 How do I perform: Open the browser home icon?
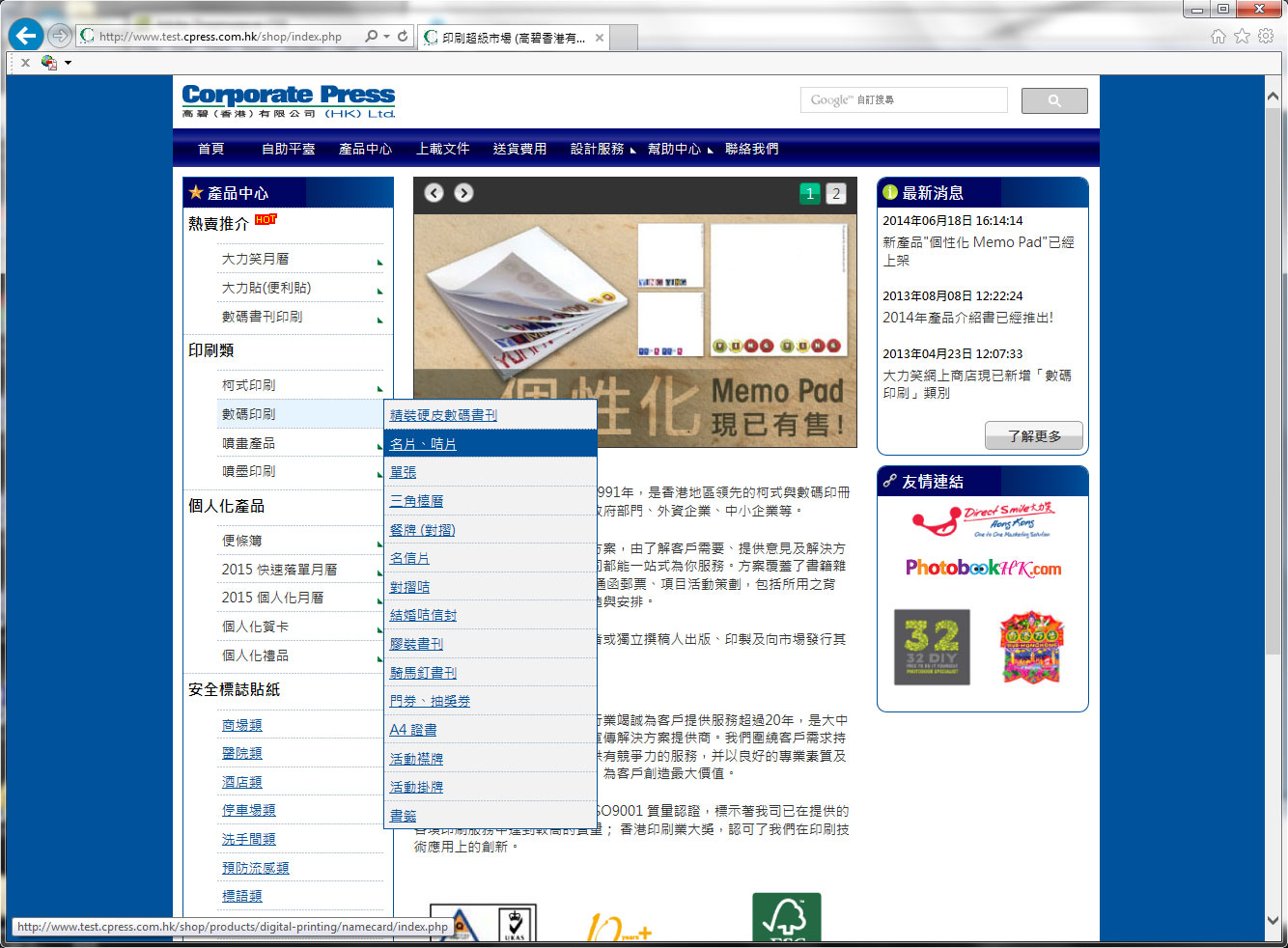[x=1218, y=37]
